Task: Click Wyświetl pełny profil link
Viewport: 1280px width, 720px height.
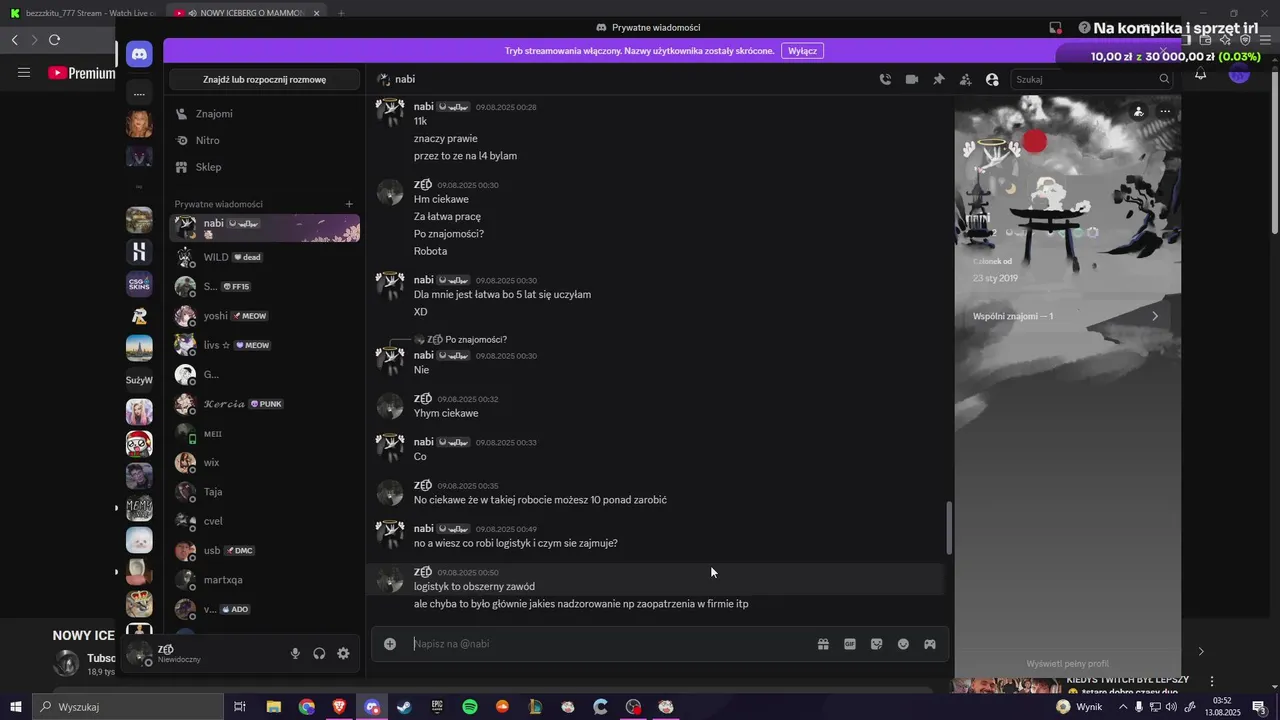Action: pyautogui.click(x=1067, y=664)
